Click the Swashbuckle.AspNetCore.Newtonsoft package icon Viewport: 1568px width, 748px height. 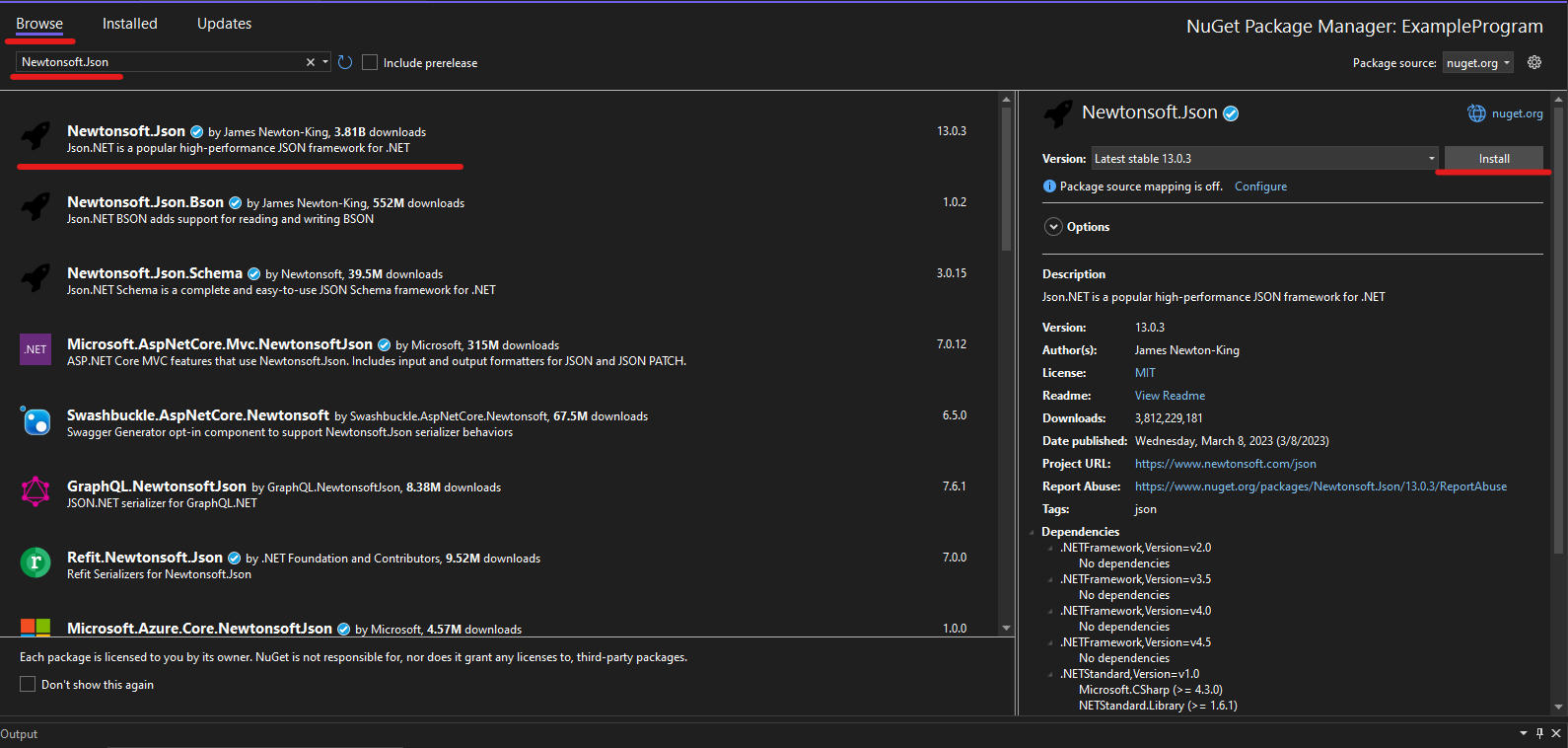pos(36,420)
